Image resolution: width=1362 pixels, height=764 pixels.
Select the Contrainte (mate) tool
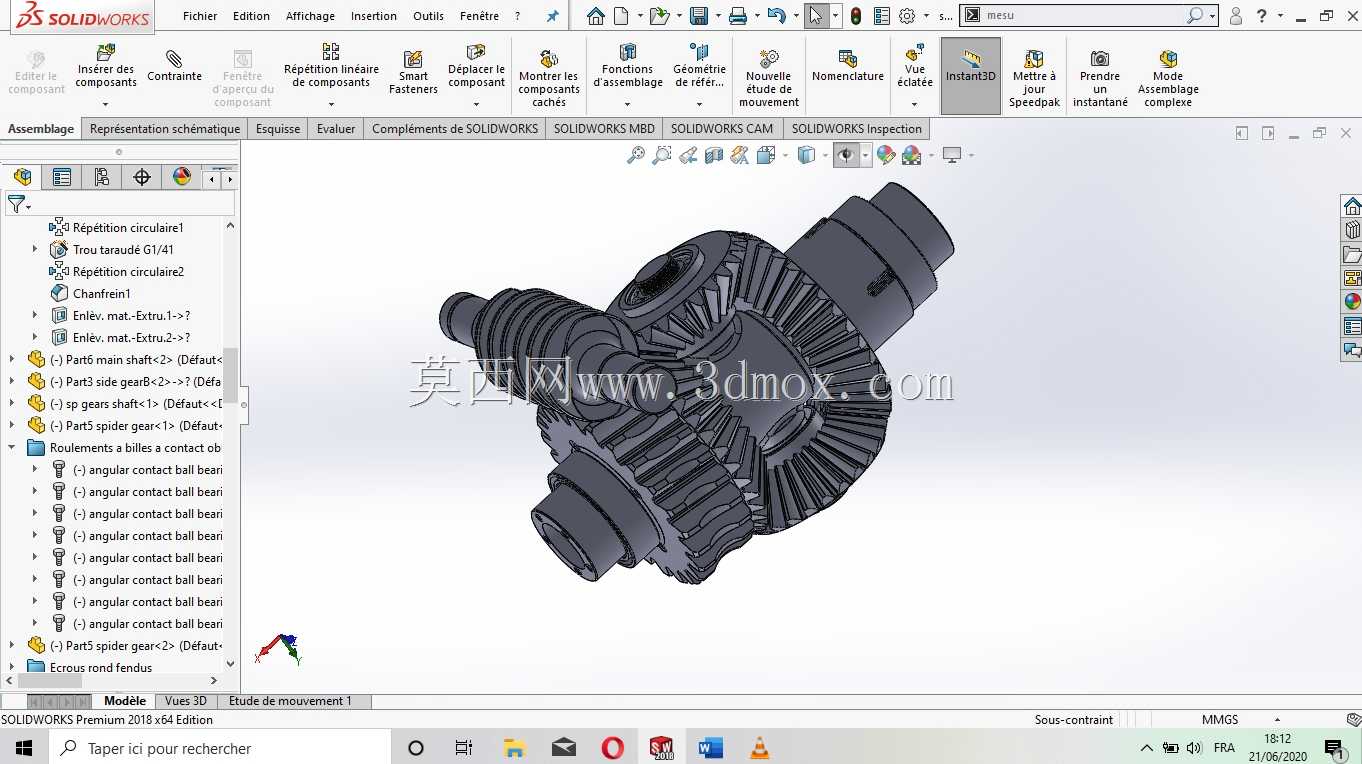click(x=174, y=66)
